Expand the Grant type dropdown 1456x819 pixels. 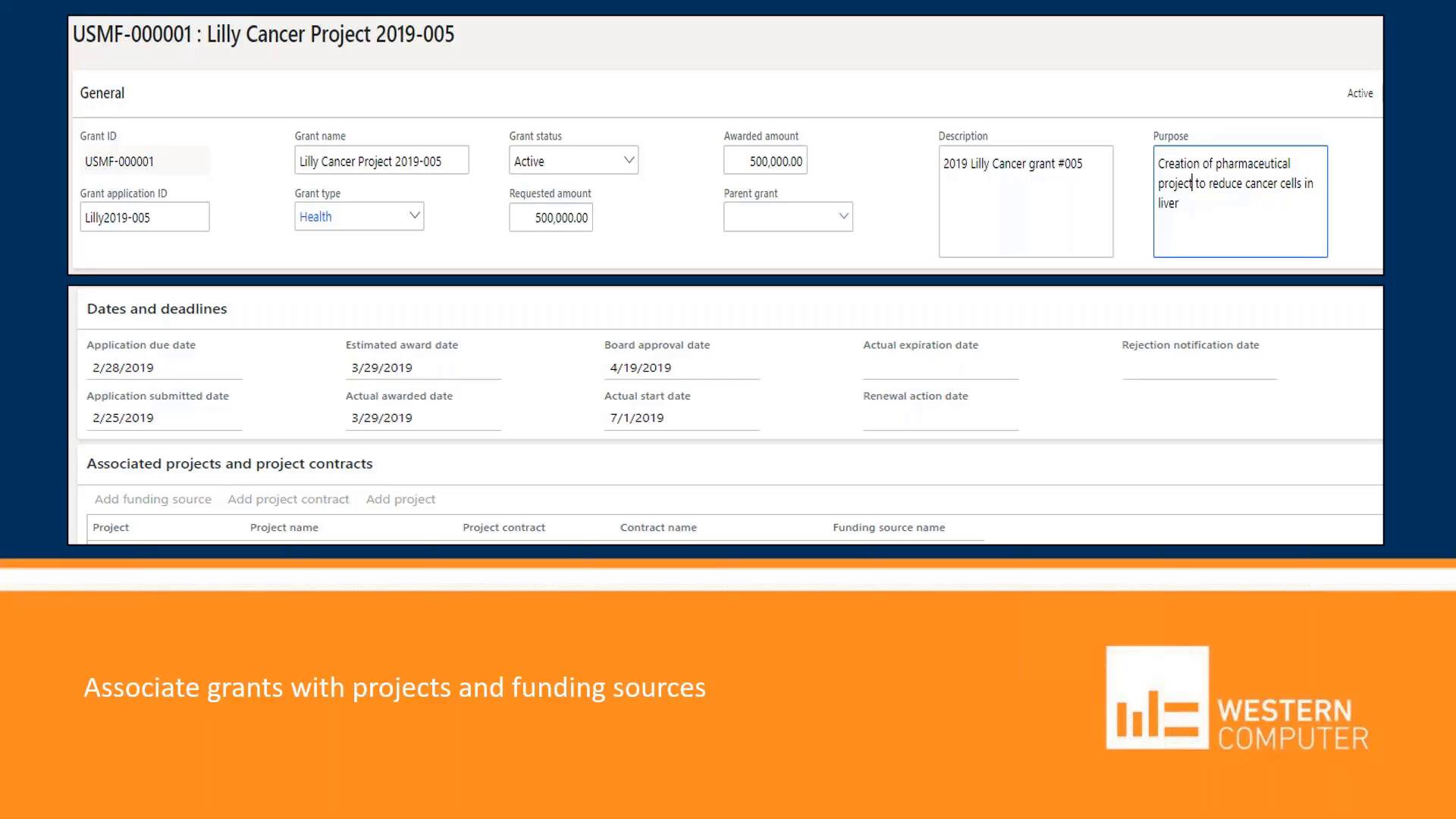point(414,216)
